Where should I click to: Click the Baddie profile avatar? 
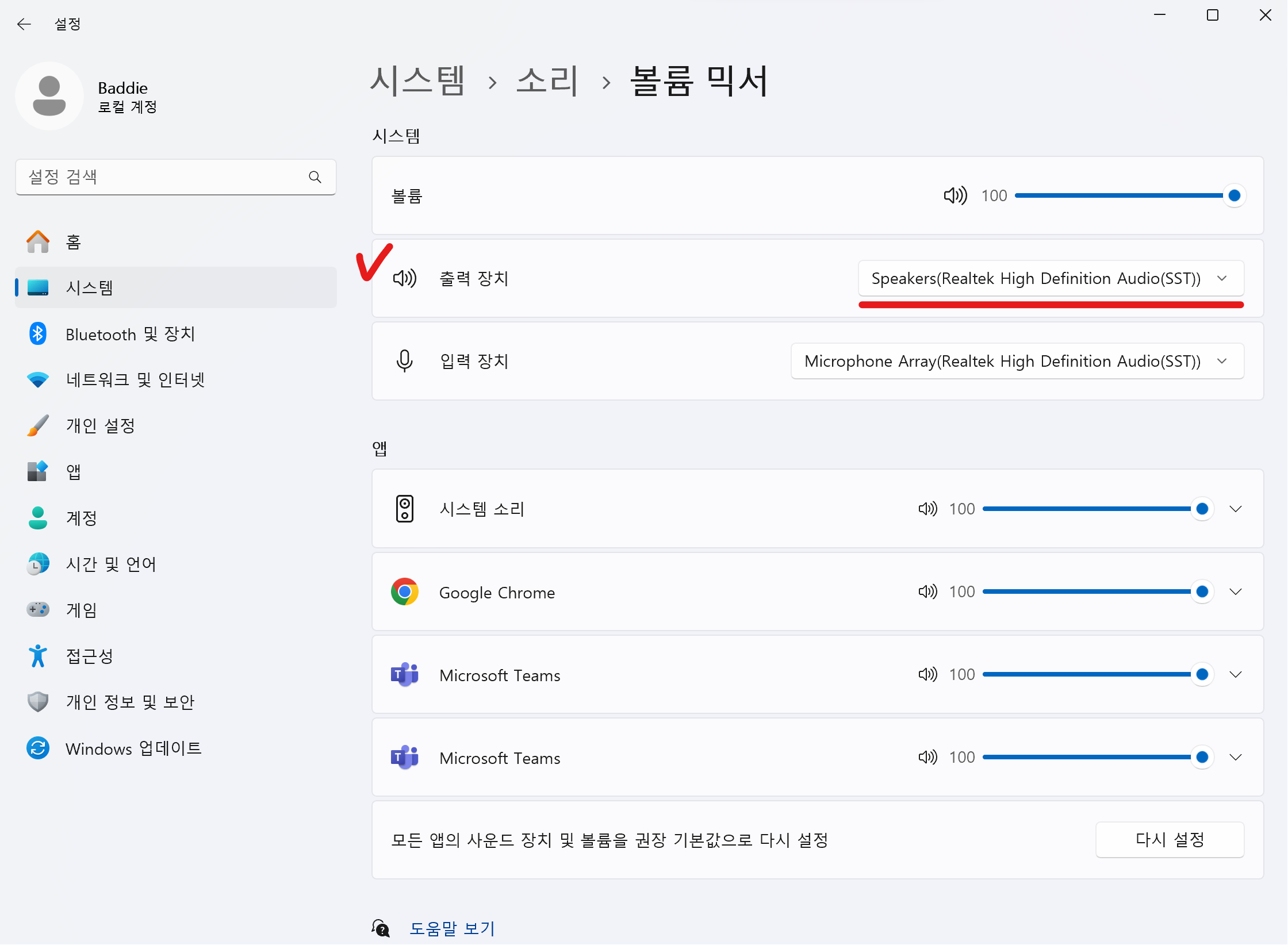click(x=49, y=95)
